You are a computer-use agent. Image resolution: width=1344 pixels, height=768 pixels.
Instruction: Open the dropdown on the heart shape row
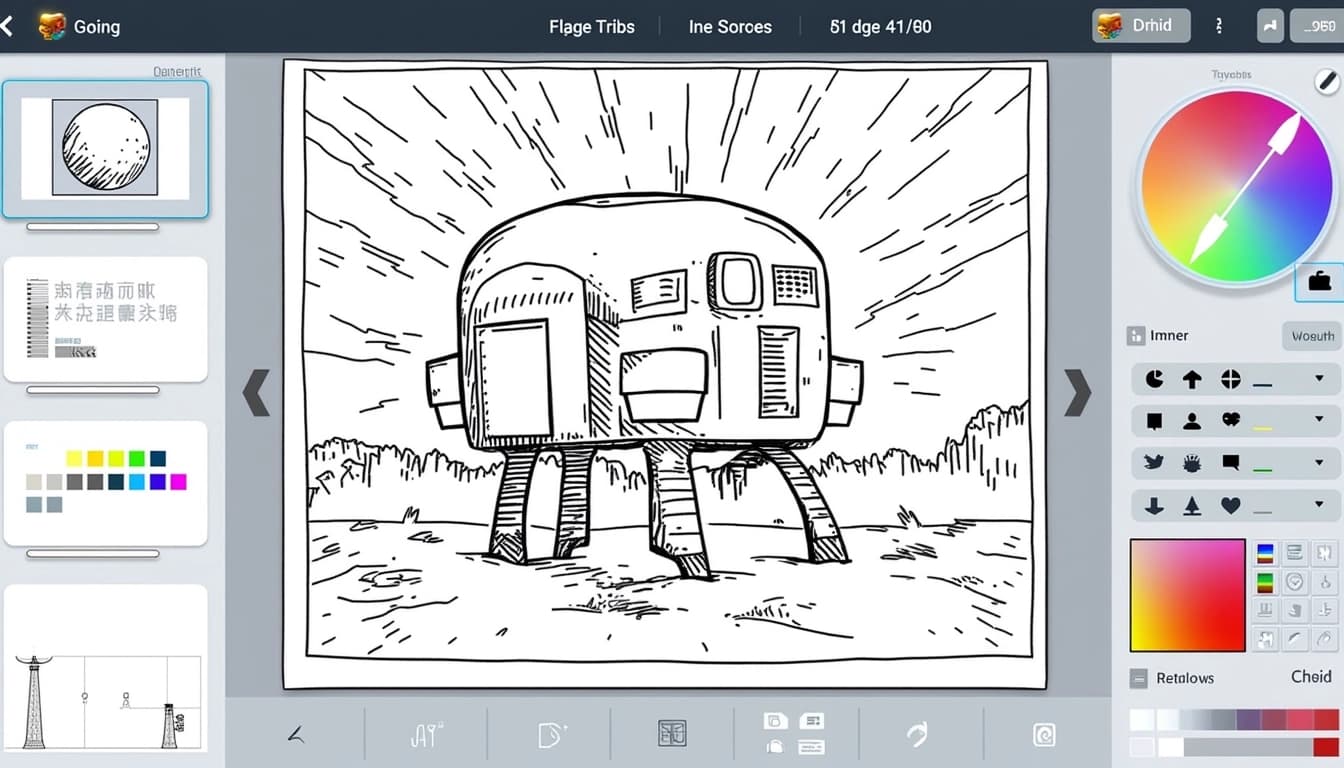click(x=1319, y=505)
